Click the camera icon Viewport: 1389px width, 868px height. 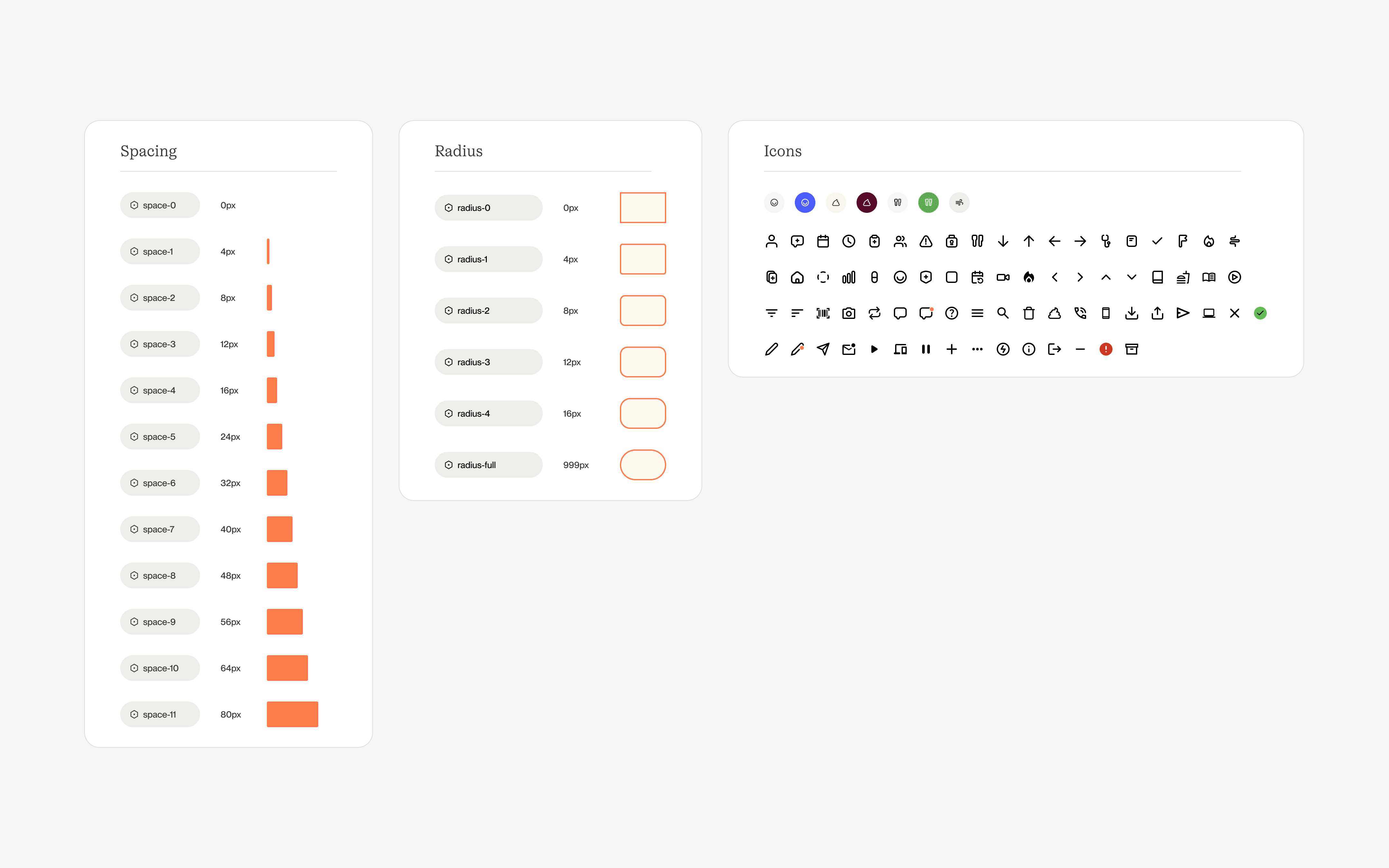click(848, 313)
